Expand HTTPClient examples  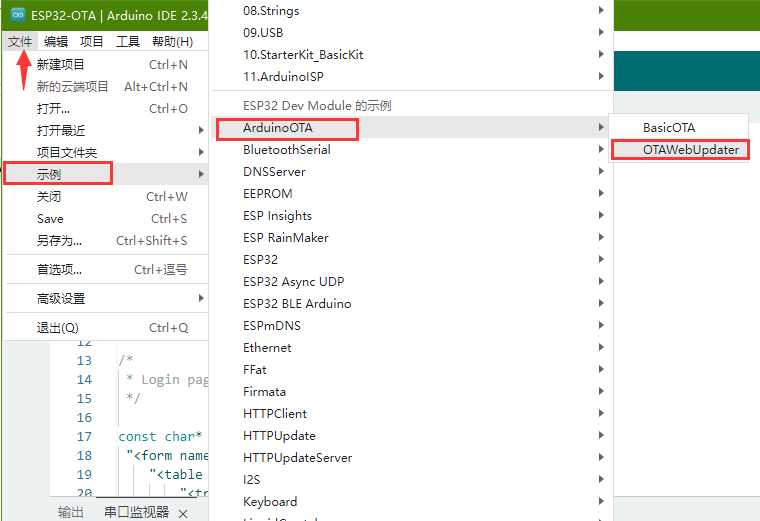[411, 413]
